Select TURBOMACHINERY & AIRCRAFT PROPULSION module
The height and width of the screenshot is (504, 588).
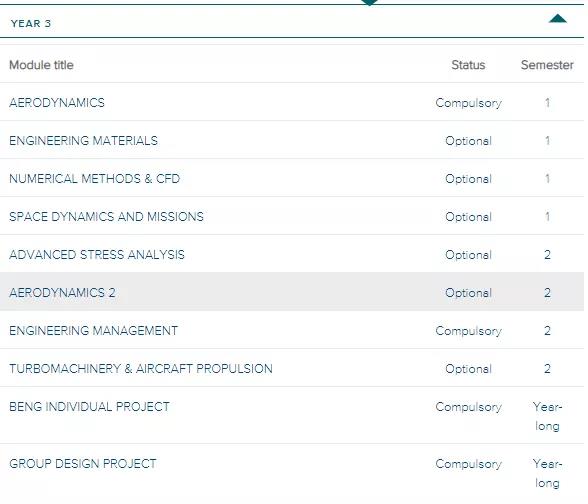tap(141, 369)
